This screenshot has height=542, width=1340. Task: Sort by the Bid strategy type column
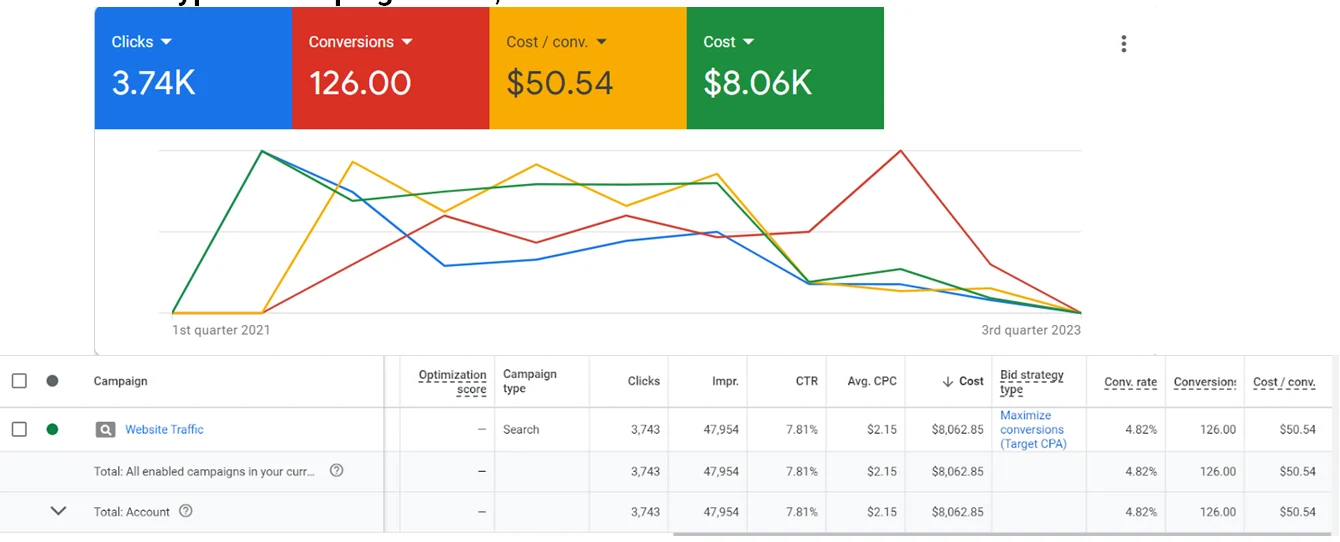[x=1031, y=382]
